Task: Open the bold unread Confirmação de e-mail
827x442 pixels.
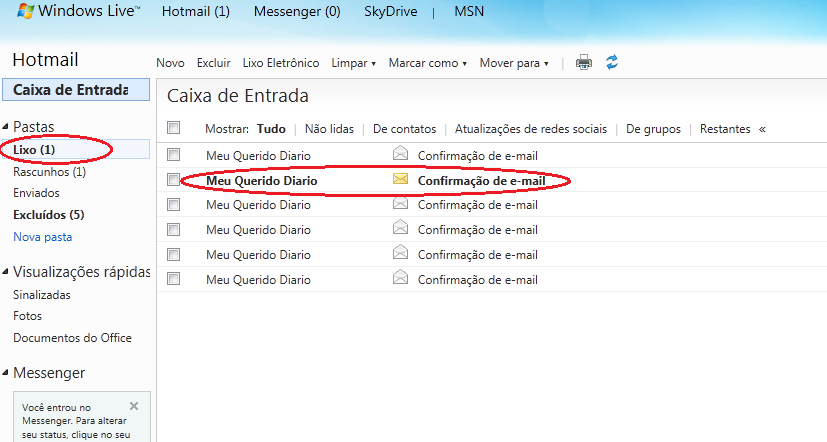Action: [482, 181]
